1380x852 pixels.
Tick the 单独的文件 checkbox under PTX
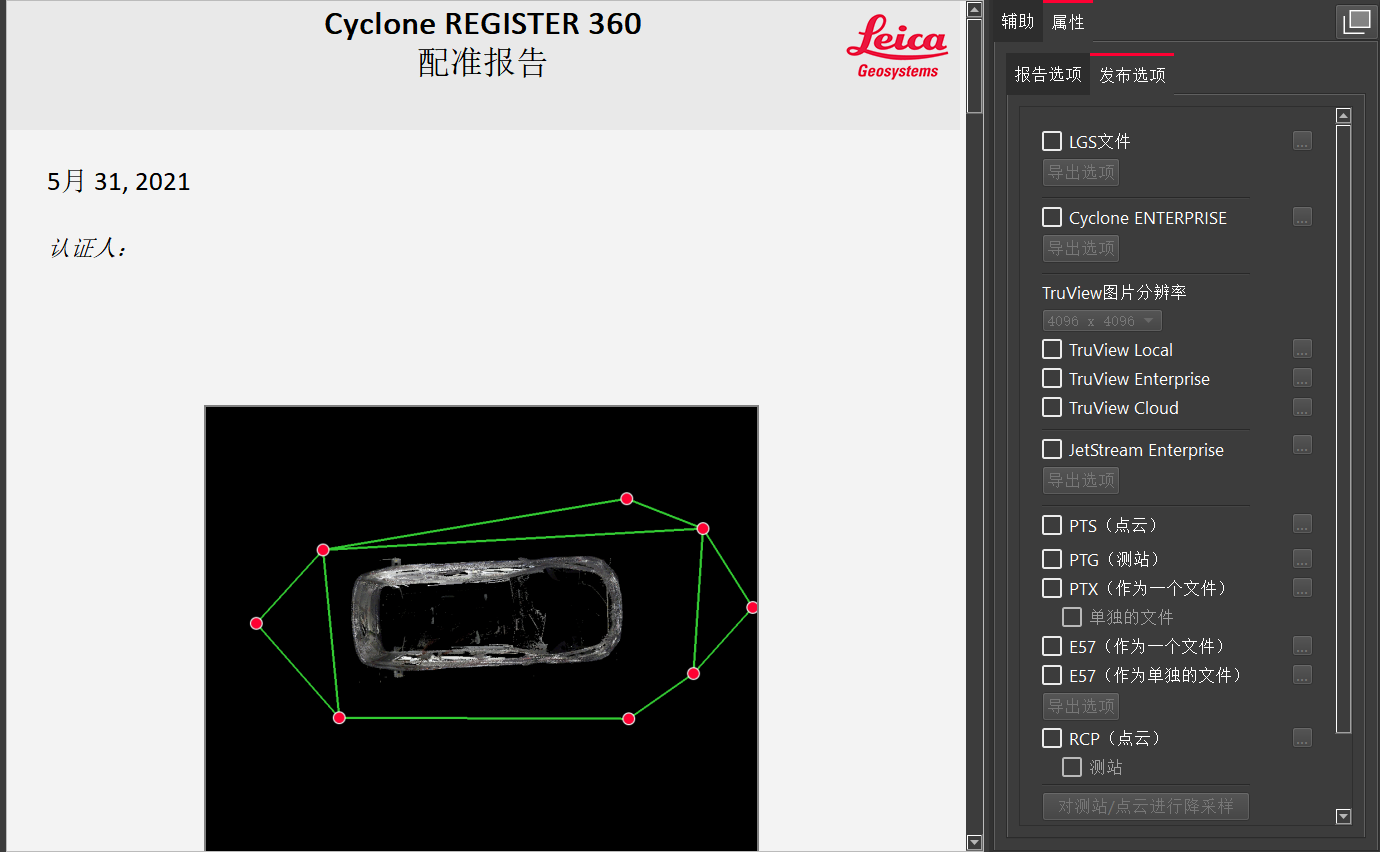1072,617
